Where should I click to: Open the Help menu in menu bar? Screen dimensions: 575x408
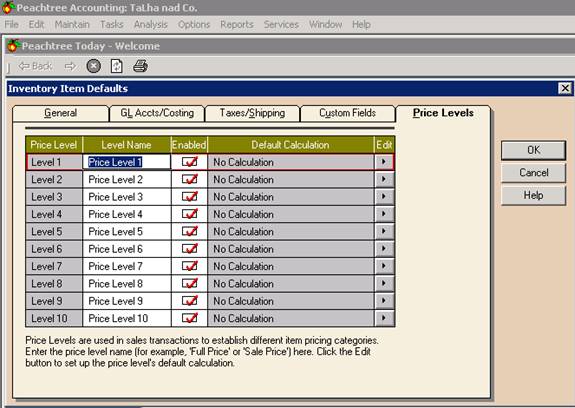(361, 25)
